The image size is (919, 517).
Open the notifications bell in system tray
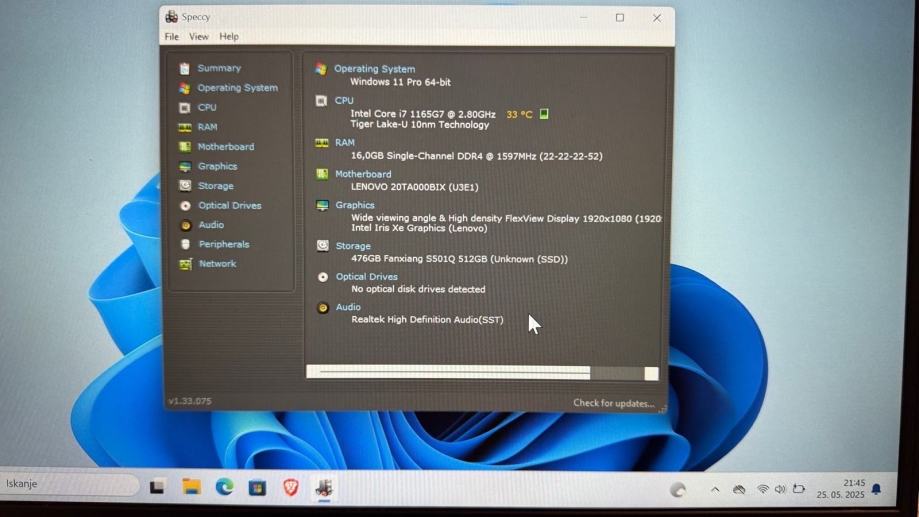click(x=876, y=489)
